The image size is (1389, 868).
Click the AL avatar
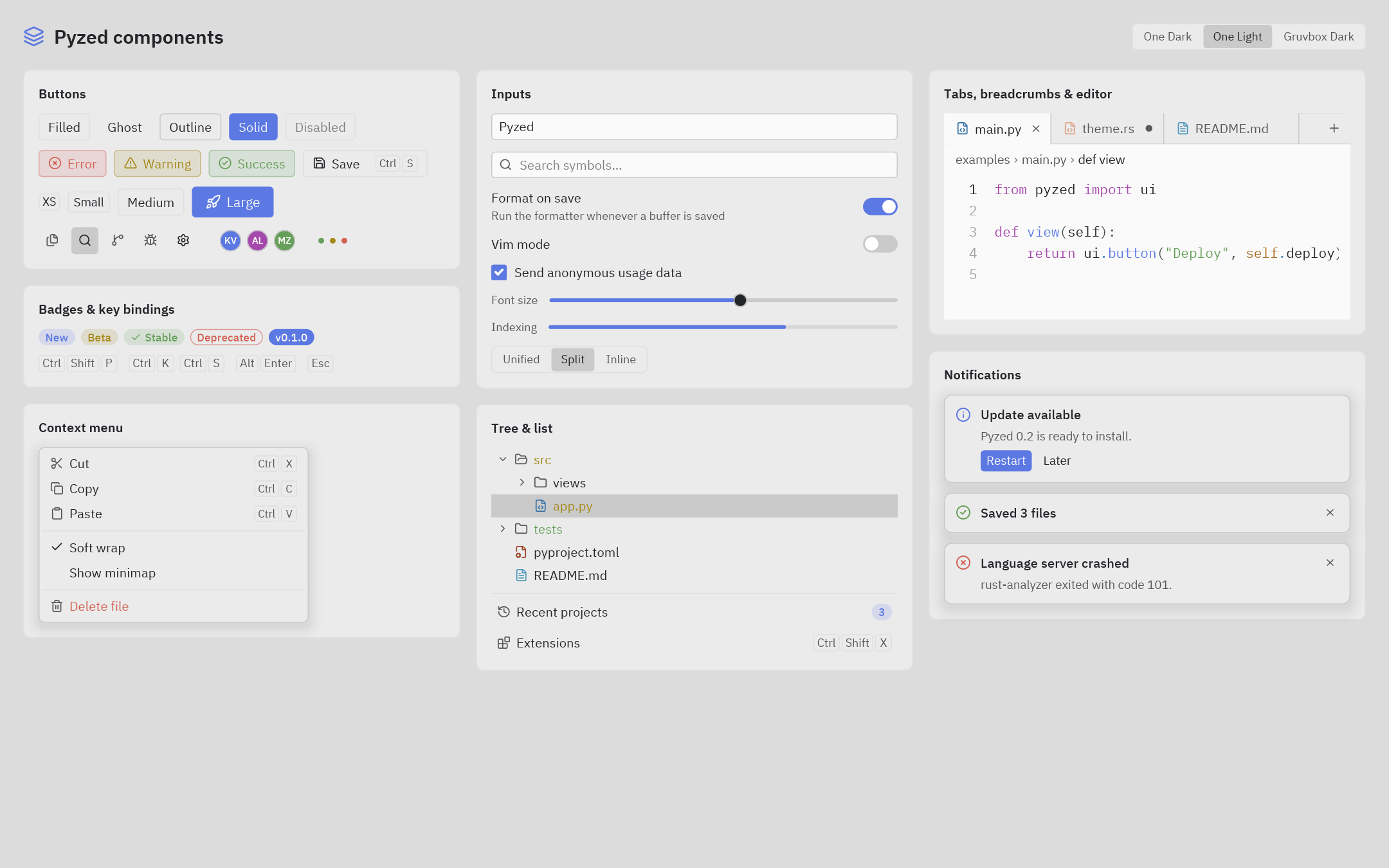[x=257, y=240]
